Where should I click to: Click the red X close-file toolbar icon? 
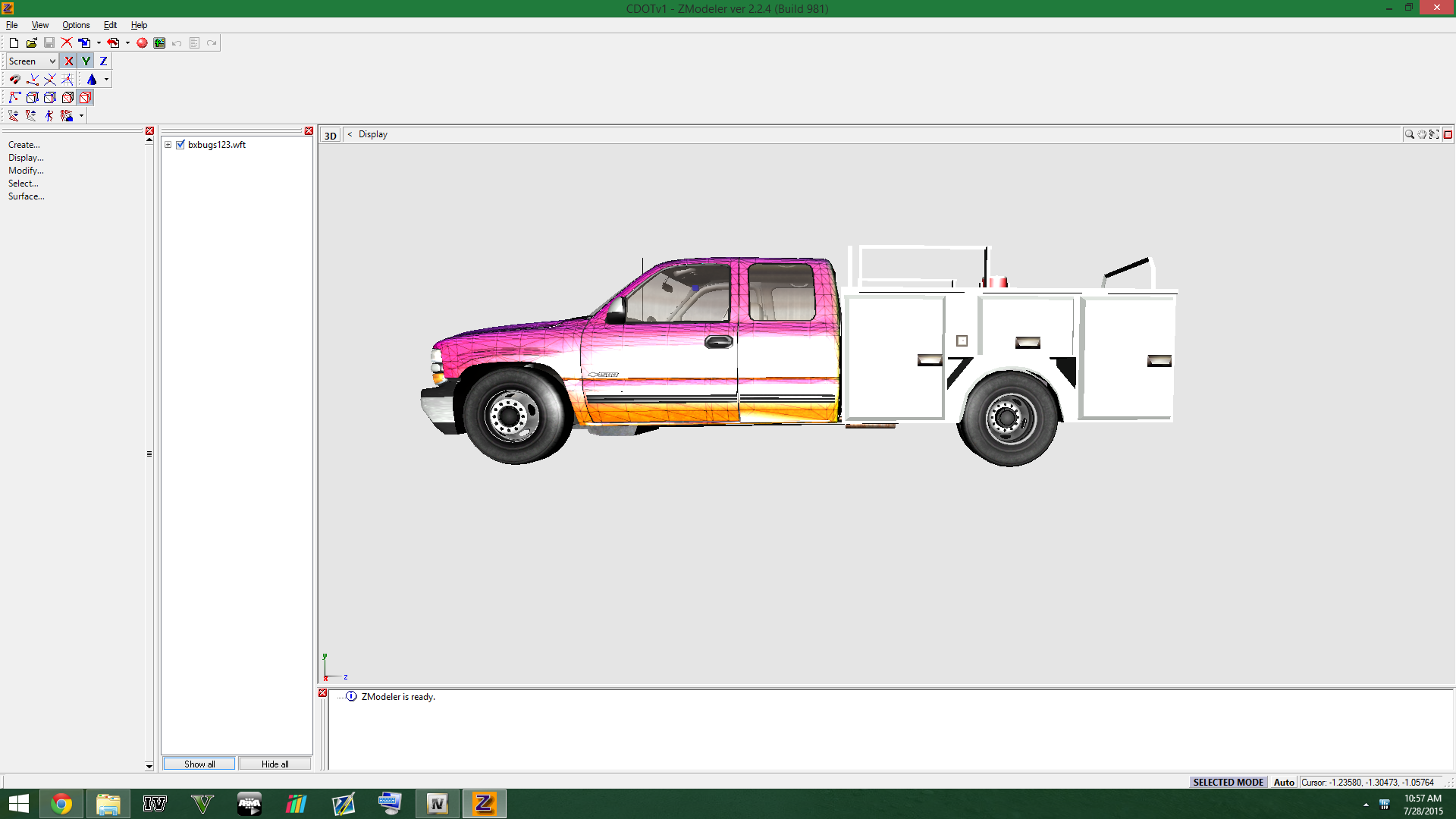tap(67, 43)
